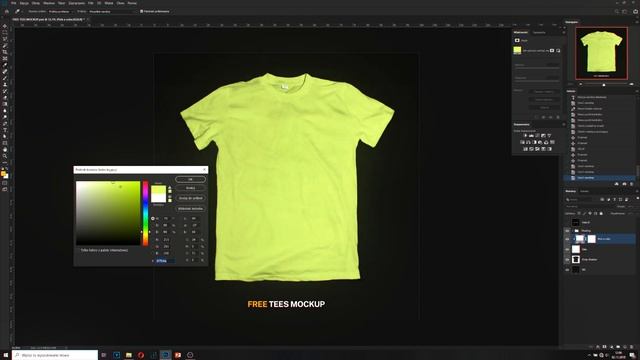Open the layer Fill dropdown

click(x=632, y=213)
